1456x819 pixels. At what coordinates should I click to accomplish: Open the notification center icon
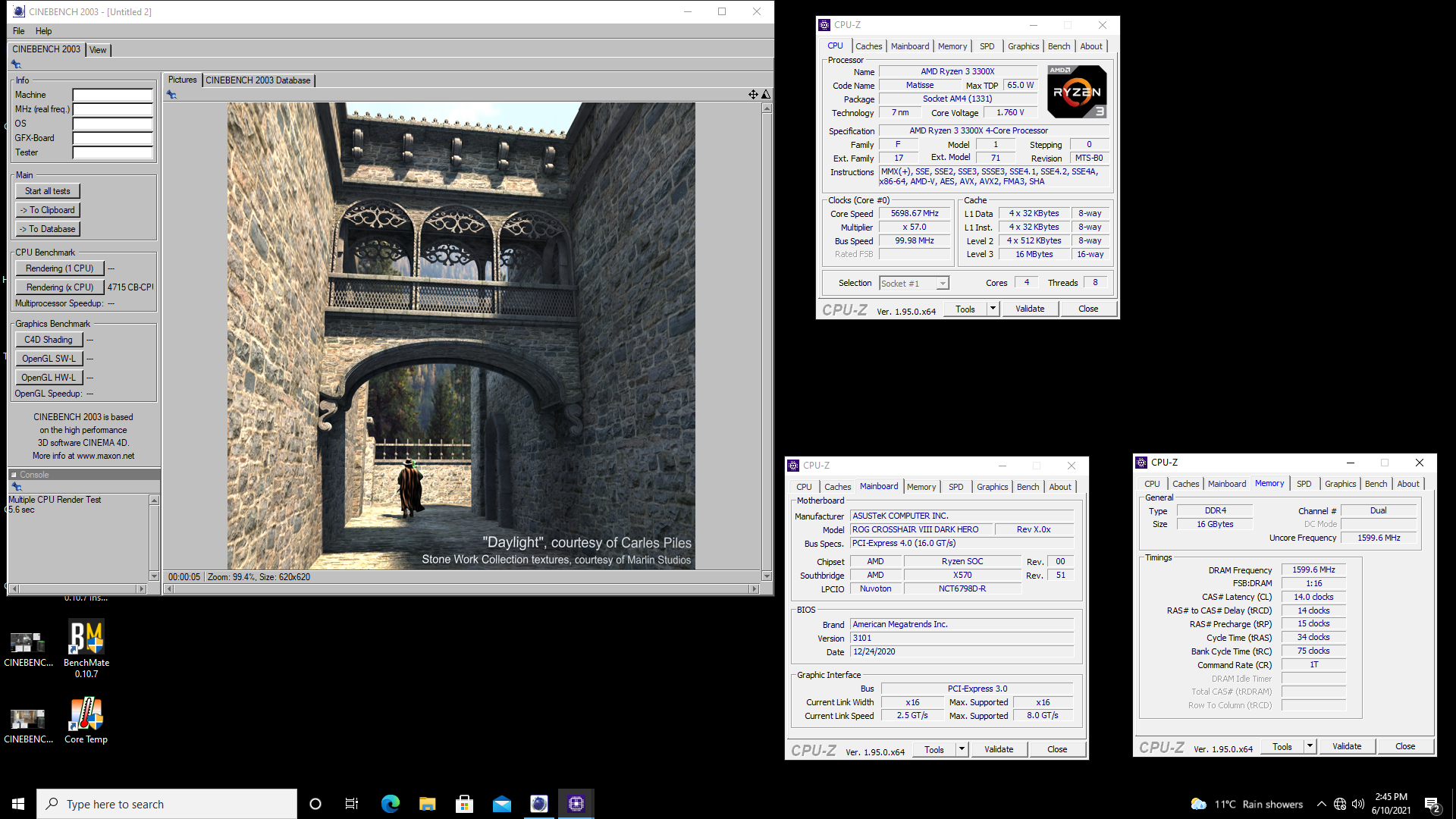click(x=1432, y=804)
